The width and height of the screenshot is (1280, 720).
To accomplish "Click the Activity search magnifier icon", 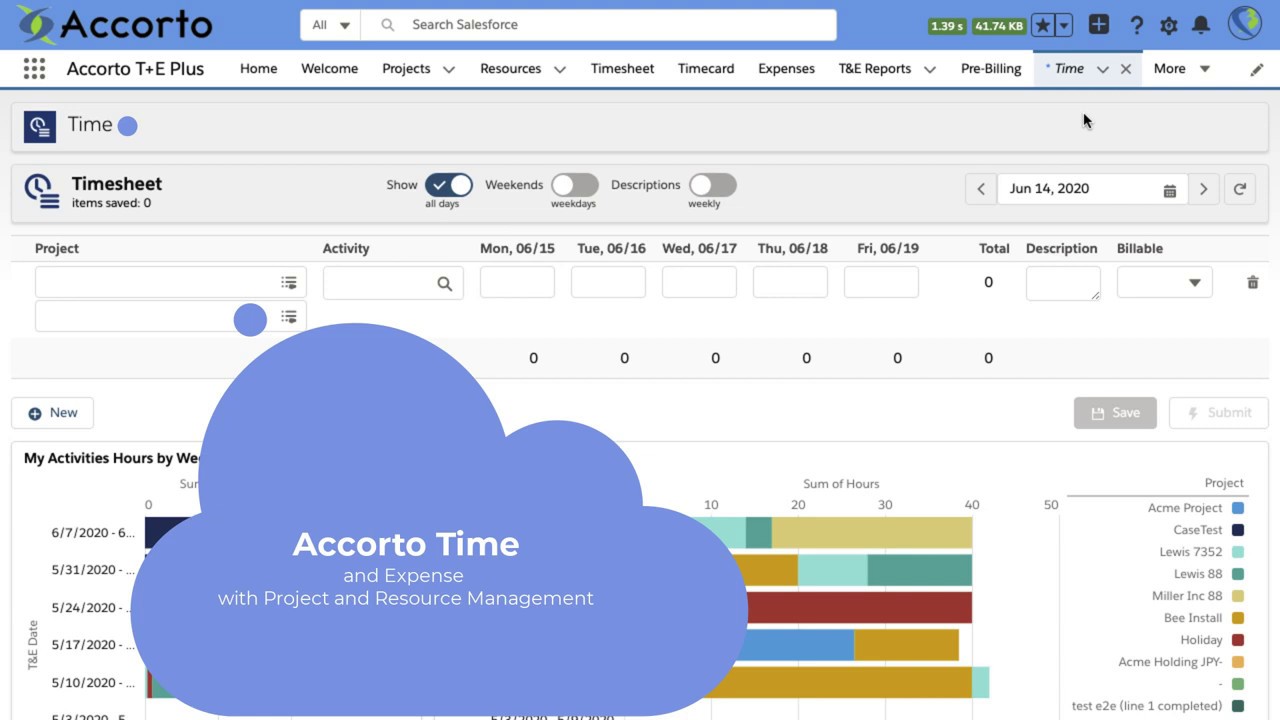I will click(x=445, y=284).
